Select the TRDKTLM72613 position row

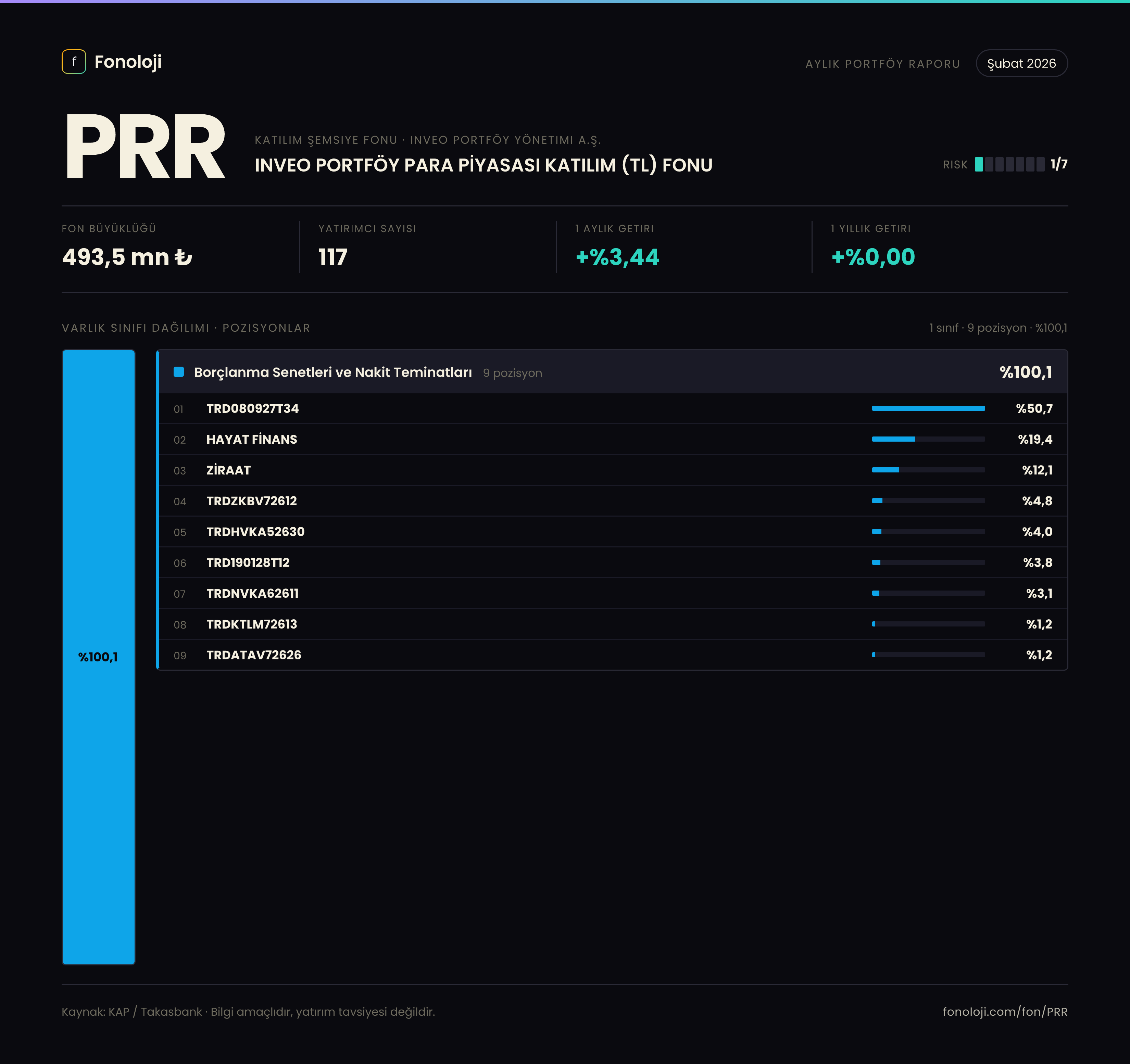[x=613, y=623]
